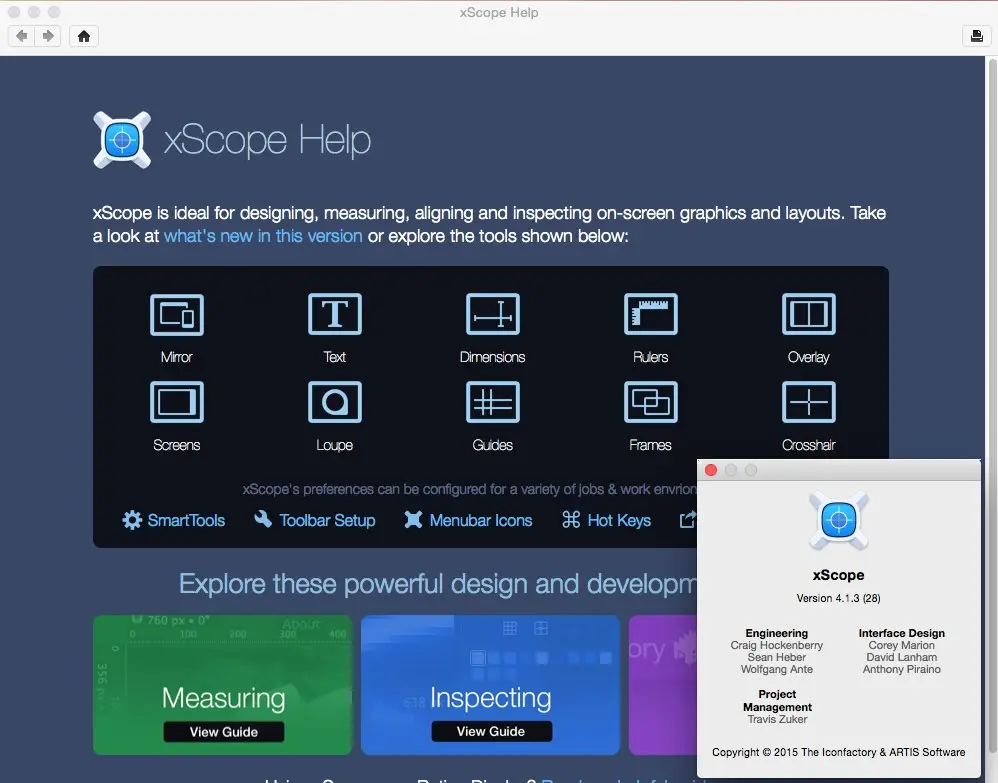Click Travis Zuker in Project Management credits
Viewport: 998px width, 783px height.
pos(777,719)
